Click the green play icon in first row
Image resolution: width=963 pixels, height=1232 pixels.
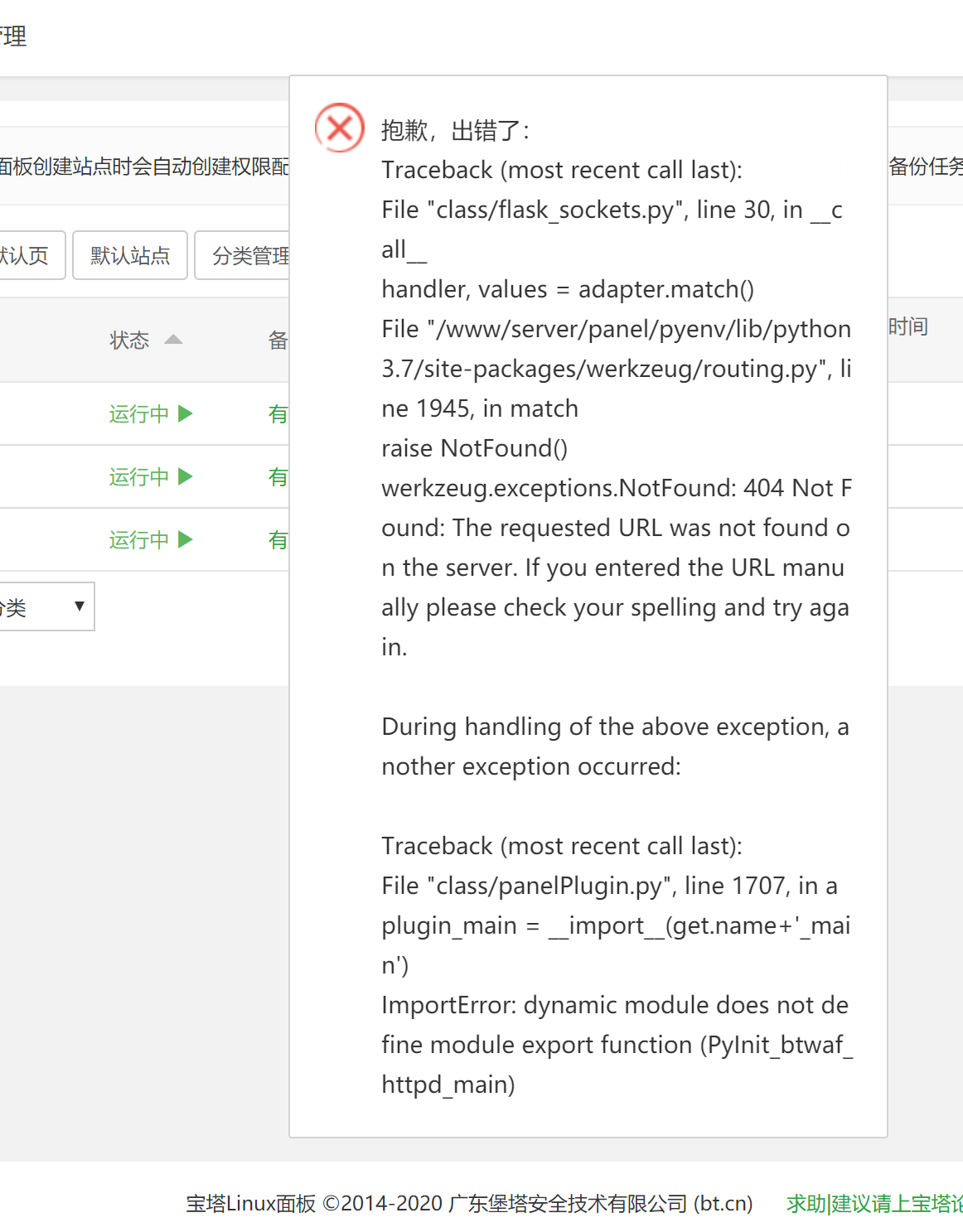pos(186,413)
